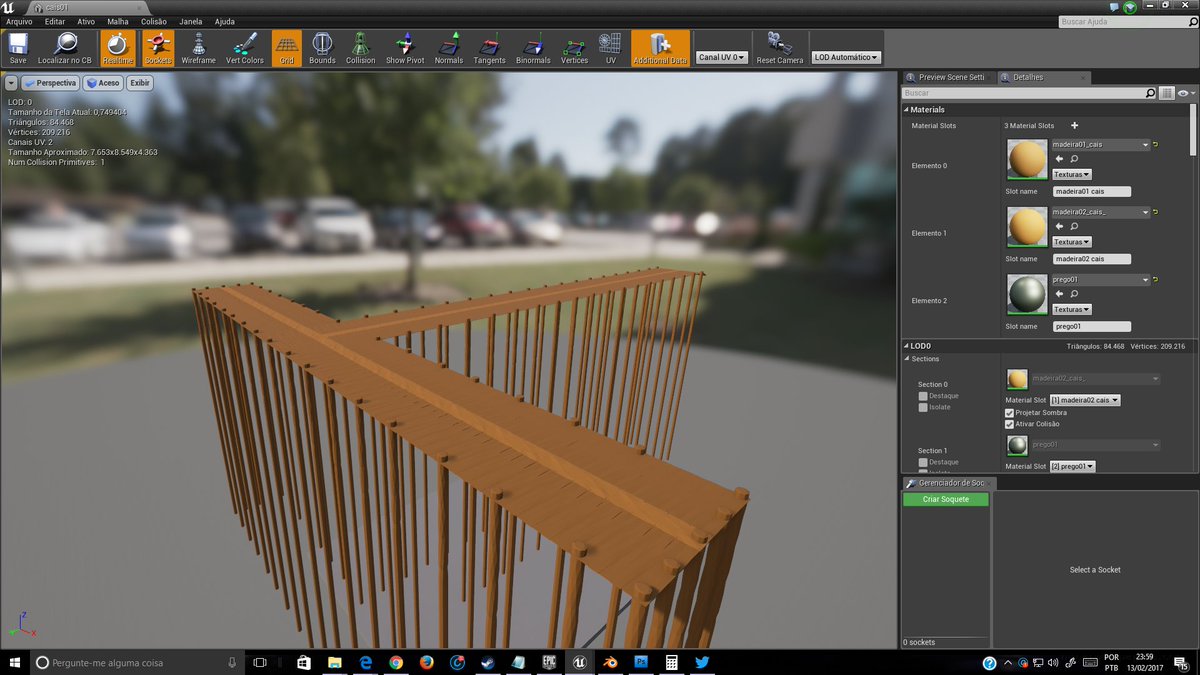Open Epic Games Launcher in taskbar
The width and height of the screenshot is (1200, 675).
(x=548, y=662)
